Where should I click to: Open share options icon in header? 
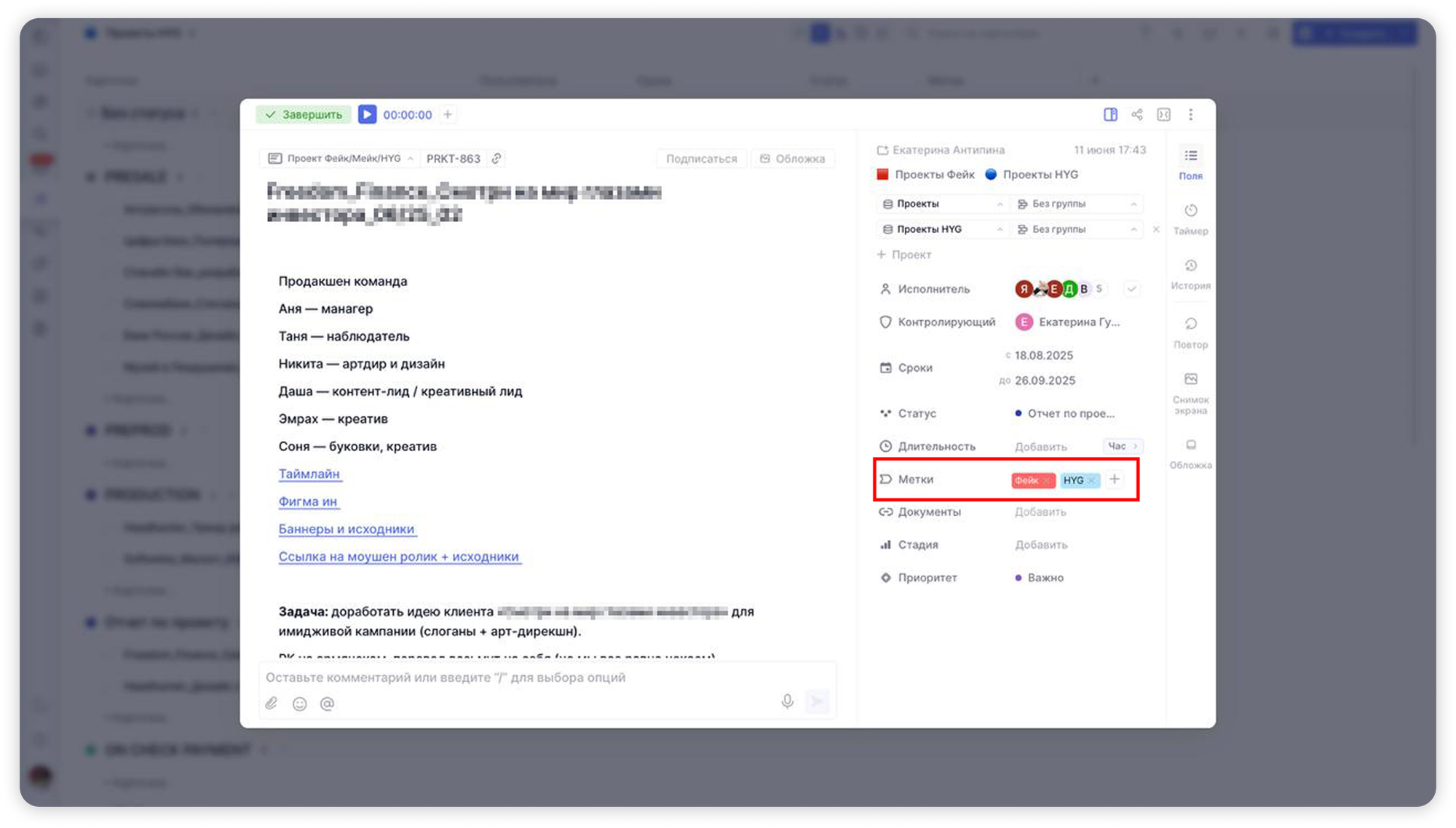coord(1137,114)
